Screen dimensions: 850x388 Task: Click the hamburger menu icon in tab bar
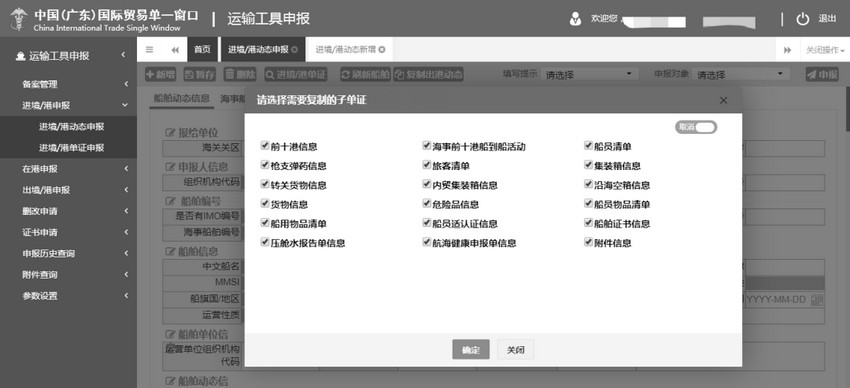tap(149, 50)
